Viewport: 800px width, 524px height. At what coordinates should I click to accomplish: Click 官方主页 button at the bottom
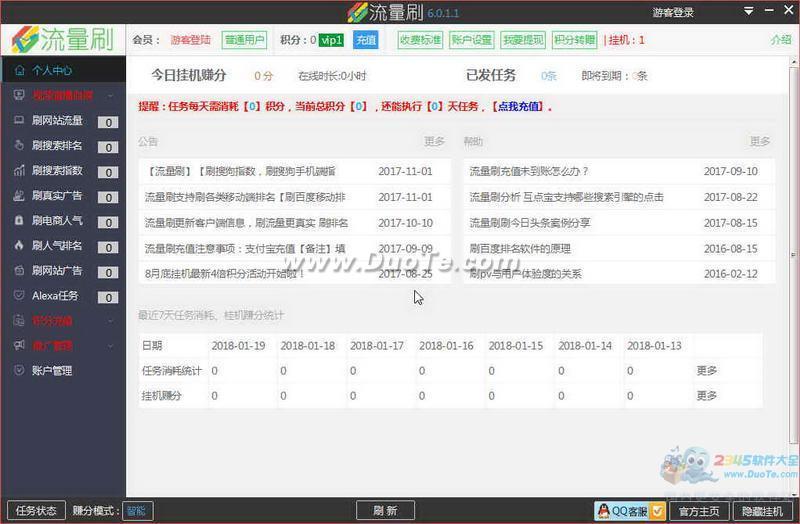[699, 511]
